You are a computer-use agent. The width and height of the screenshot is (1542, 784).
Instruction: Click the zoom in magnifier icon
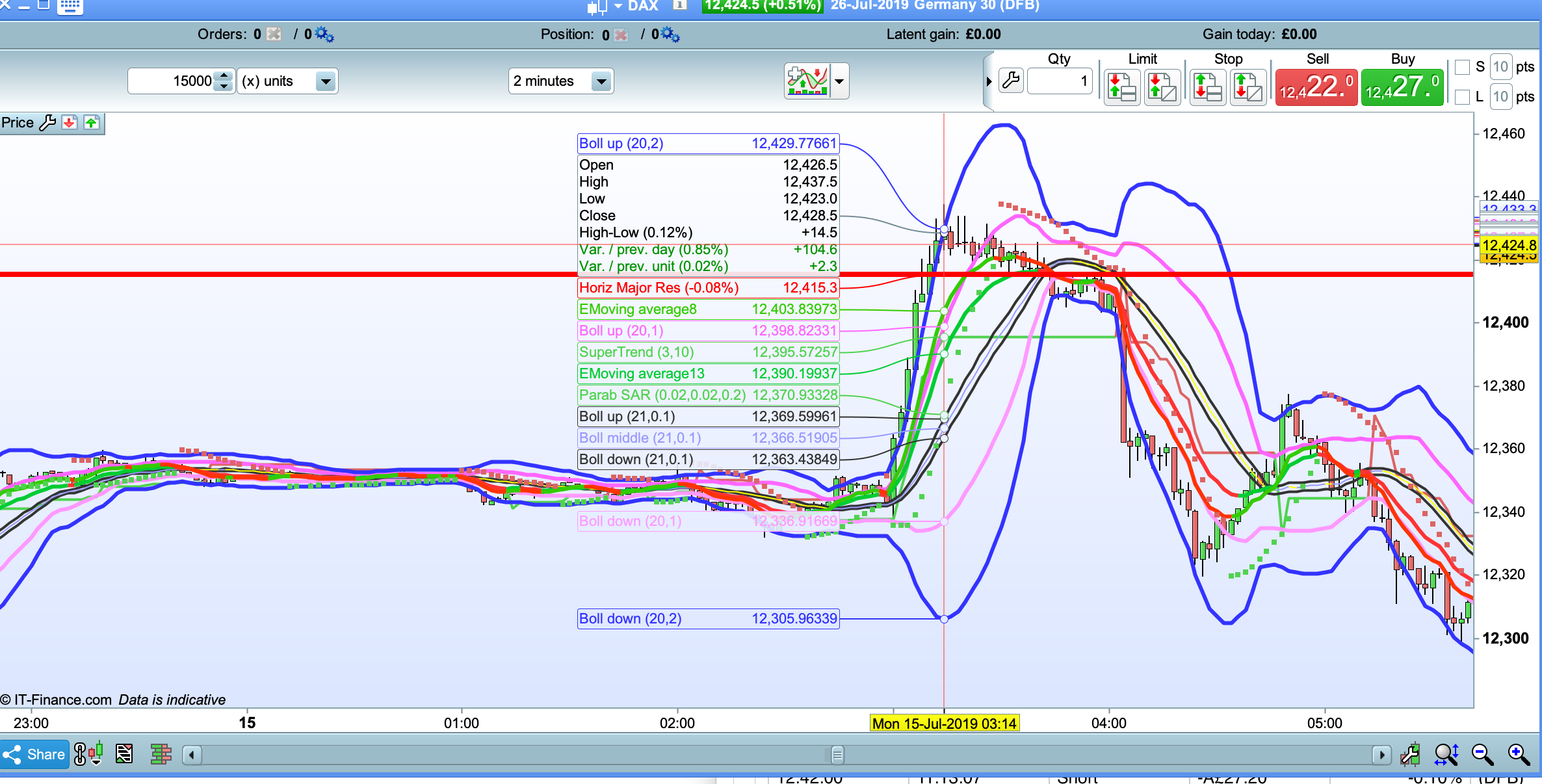click(1519, 755)
